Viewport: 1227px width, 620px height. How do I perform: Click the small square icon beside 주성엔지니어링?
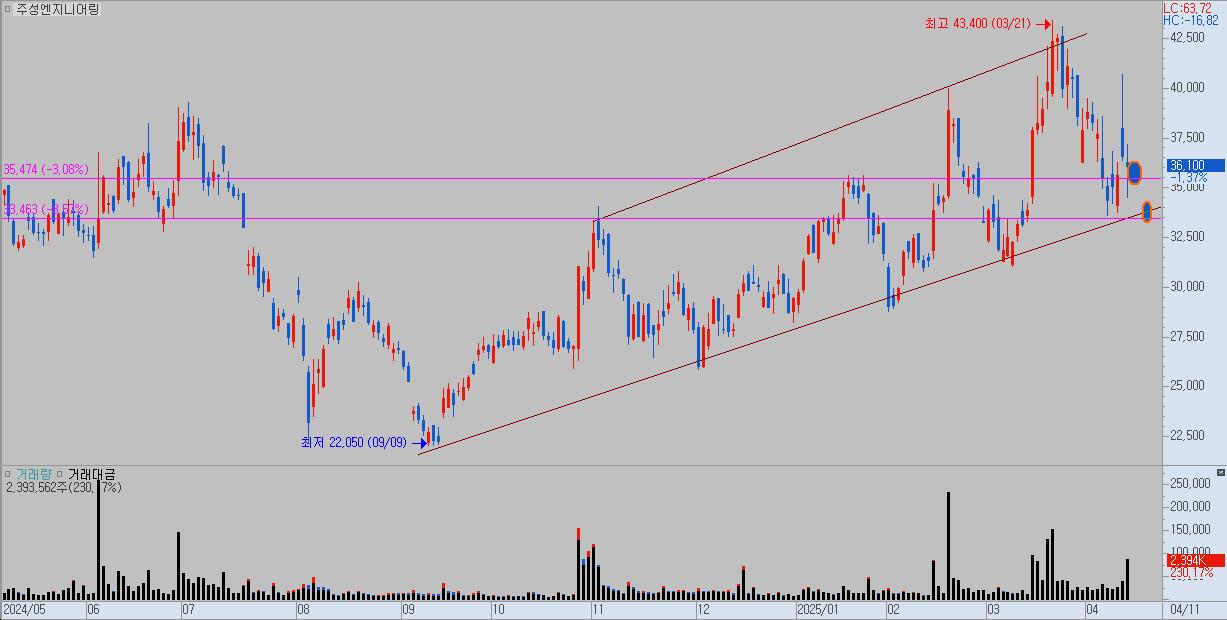[8, 9]
